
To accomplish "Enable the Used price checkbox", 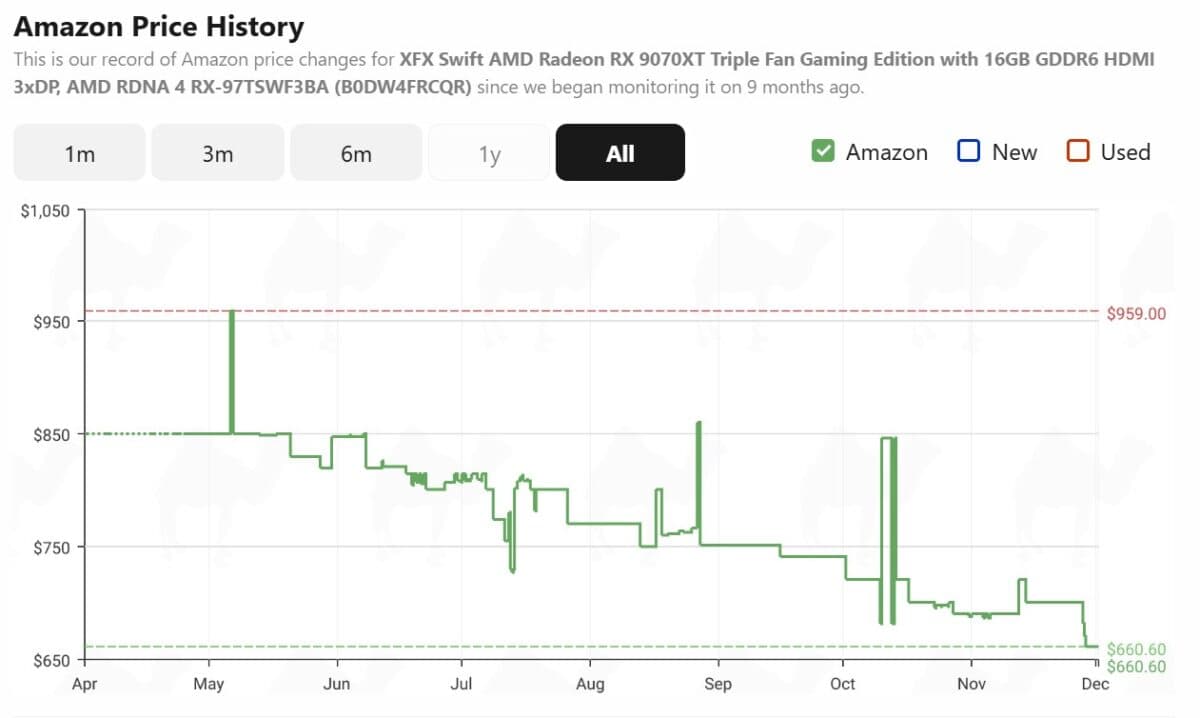I will (x=1079, y=151).
